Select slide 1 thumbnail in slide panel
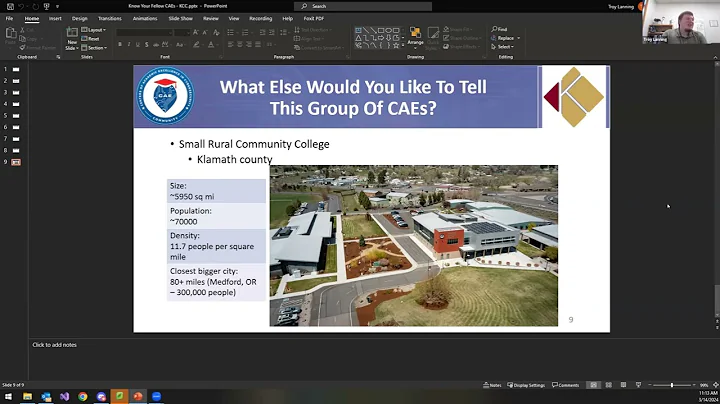 [x=16, y=69]
